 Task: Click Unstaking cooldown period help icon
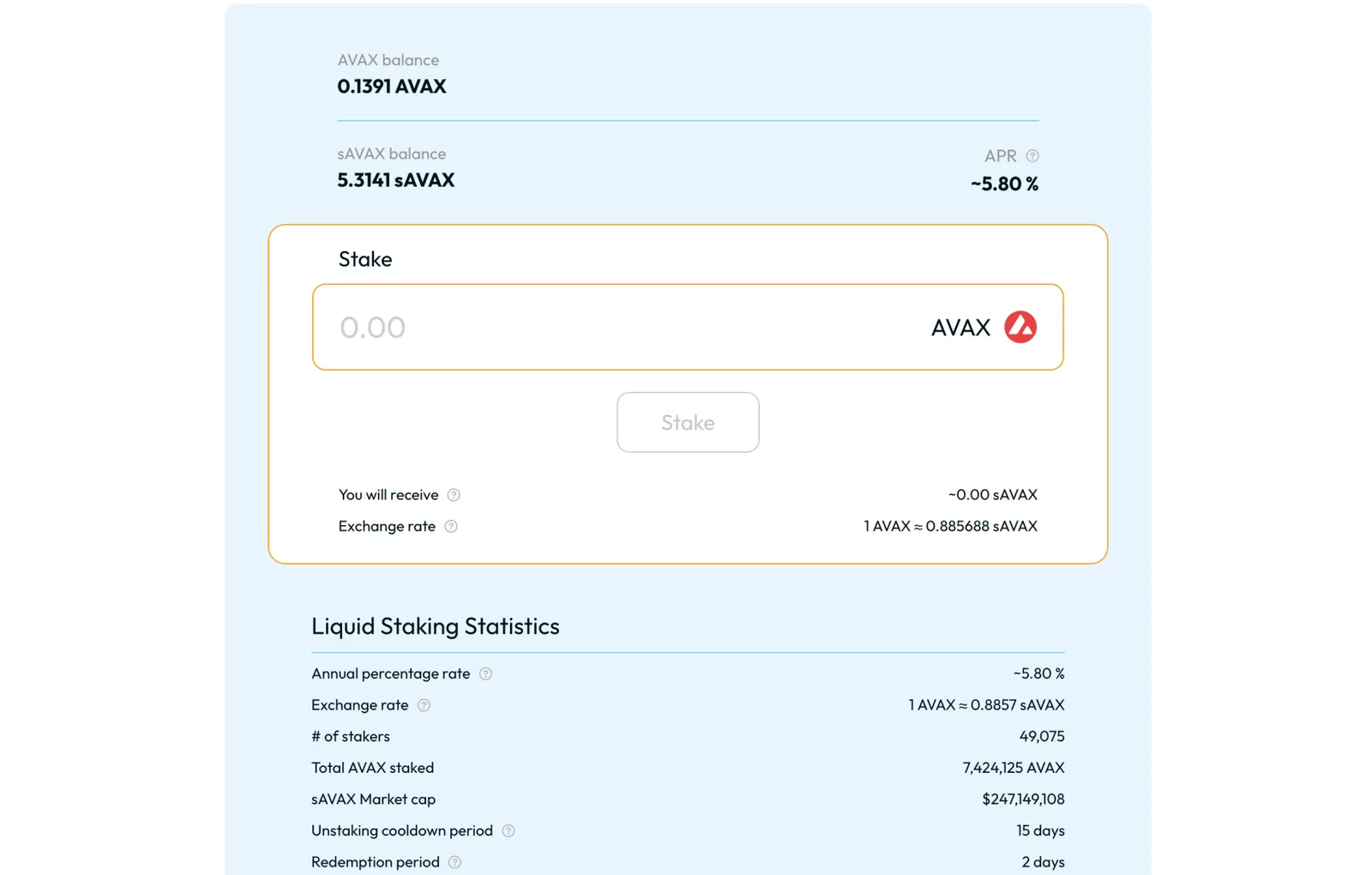pos(508,831)
